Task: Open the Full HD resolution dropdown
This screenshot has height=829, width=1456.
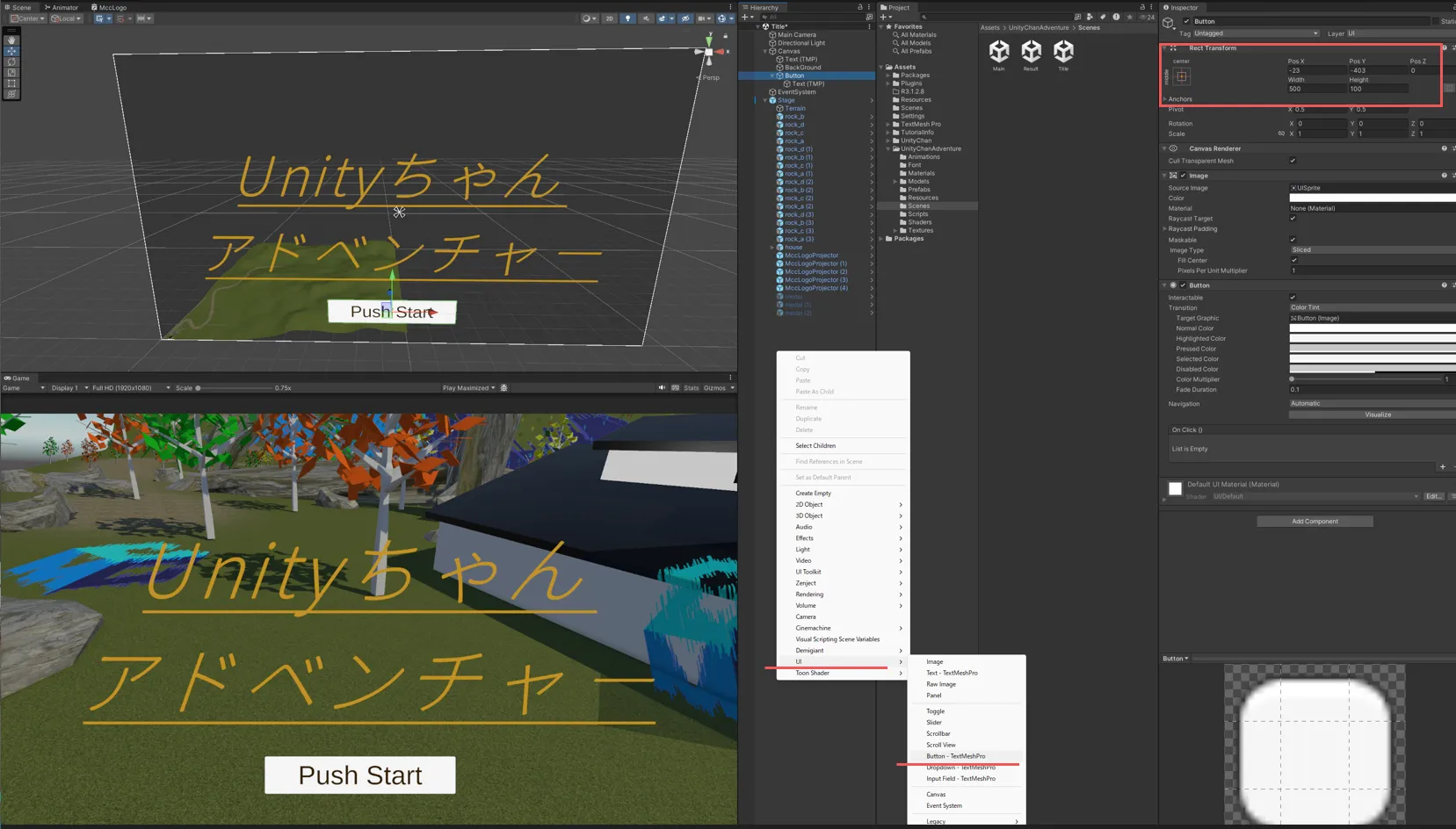Action: [x=131, y=387]
